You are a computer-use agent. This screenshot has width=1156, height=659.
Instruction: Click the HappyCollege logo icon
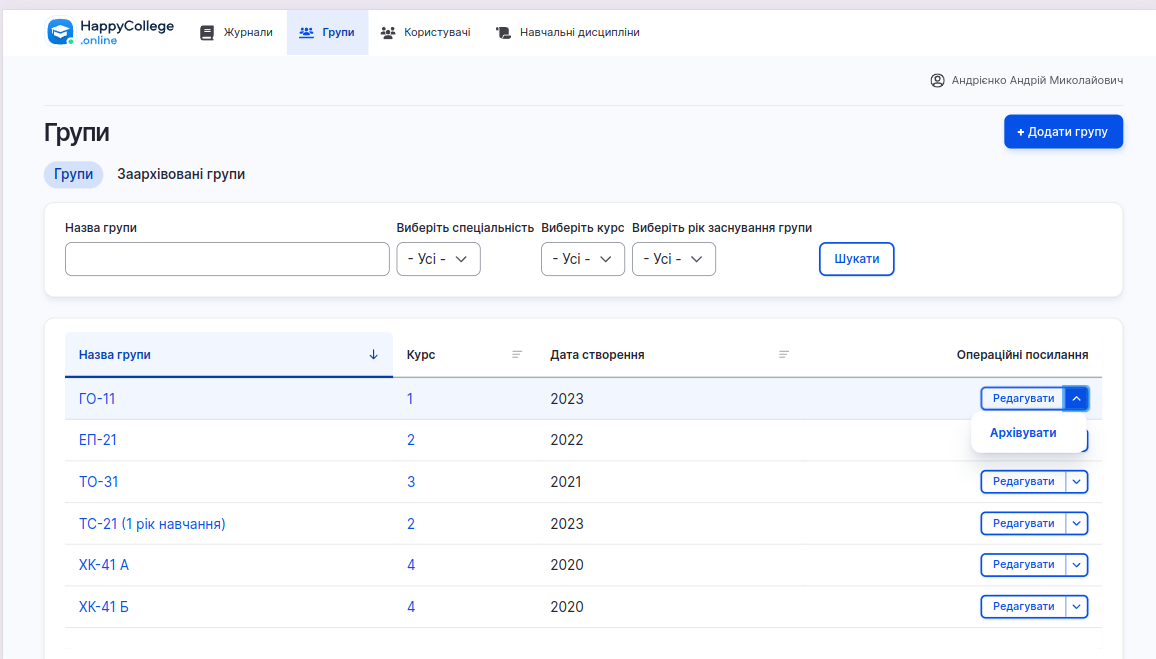click(61, 32)
